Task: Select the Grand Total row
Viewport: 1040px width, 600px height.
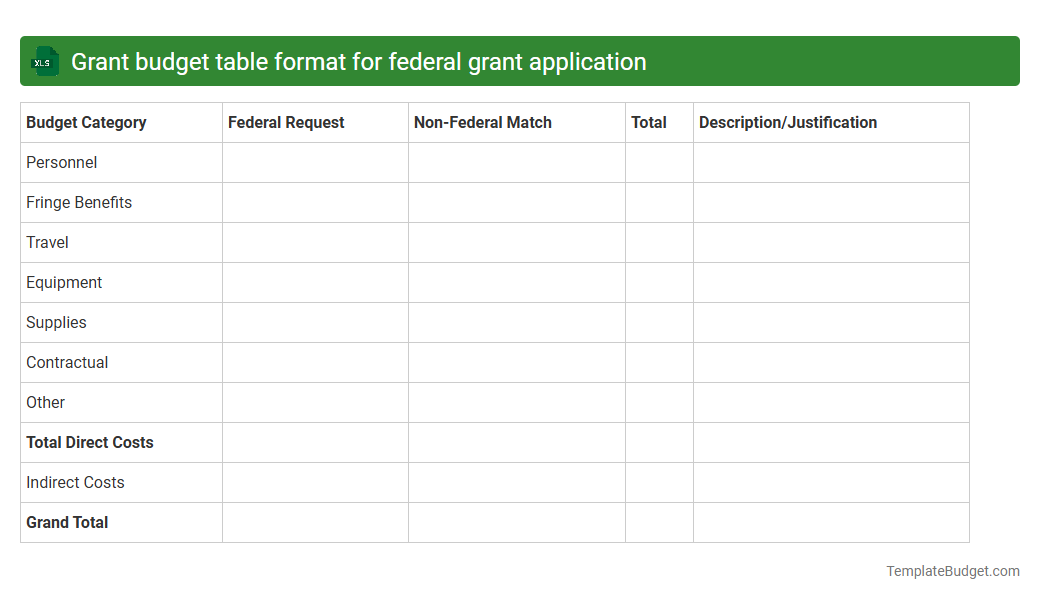Action: click(x=66, y=522)
